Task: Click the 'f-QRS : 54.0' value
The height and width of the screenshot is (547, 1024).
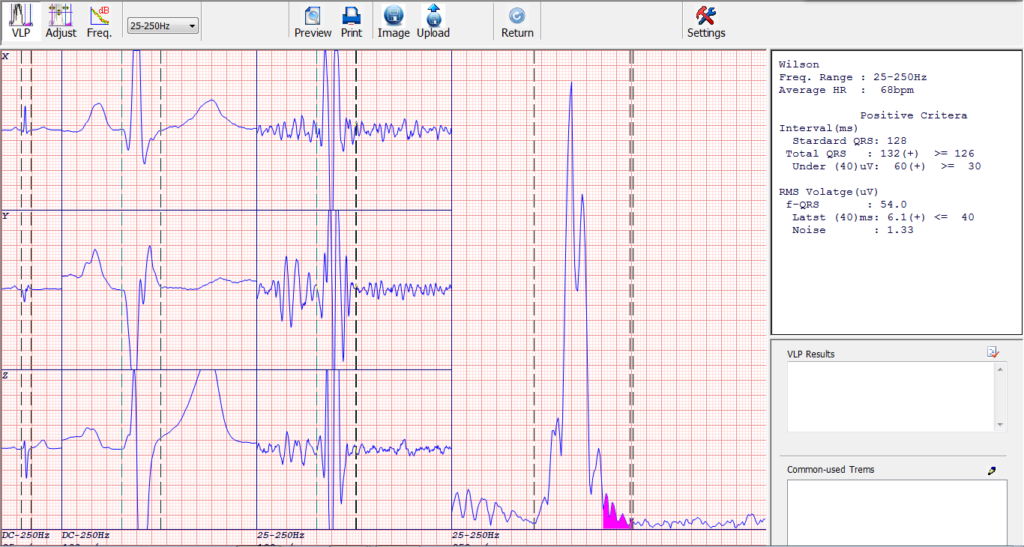Action: point(846,204)
